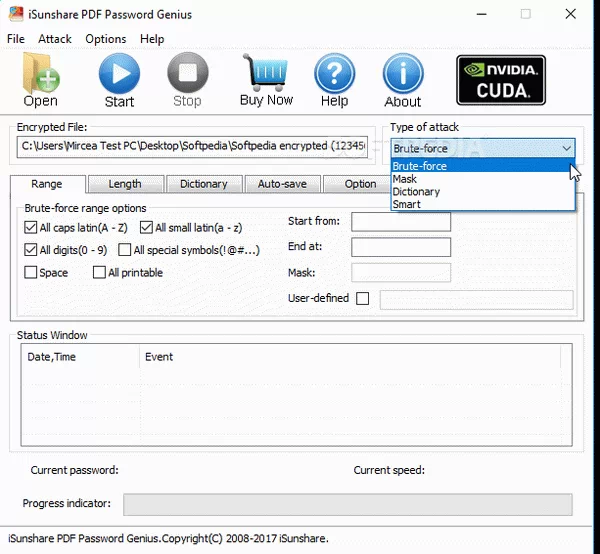This screenshot has width=600, height=554.
Task: Click the NVIDIA CUDA badge
Action: pos(501,80)
